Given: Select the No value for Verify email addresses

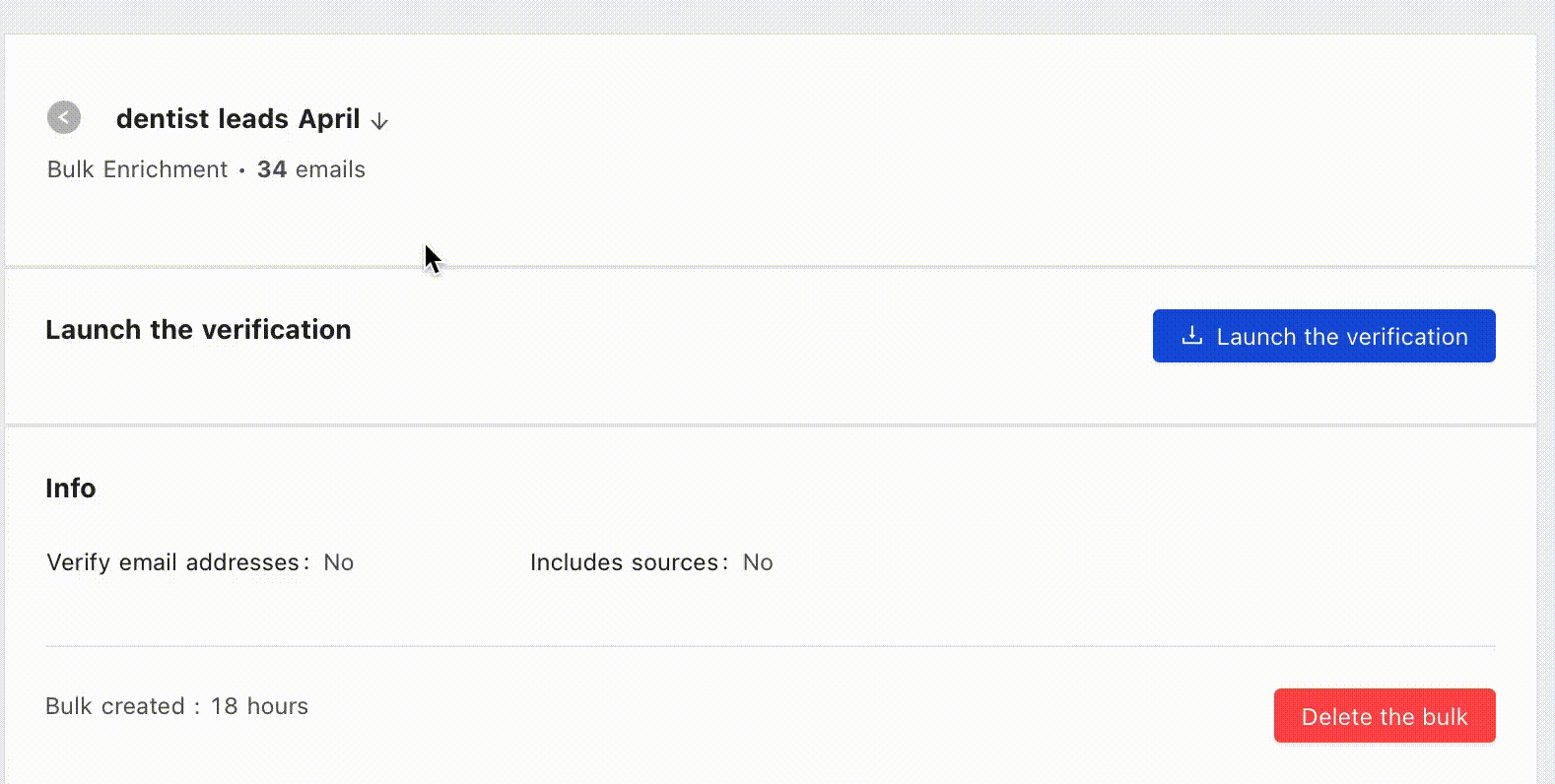Looking at the screenshot, I should pyautogui.click(x=338, y=562).
